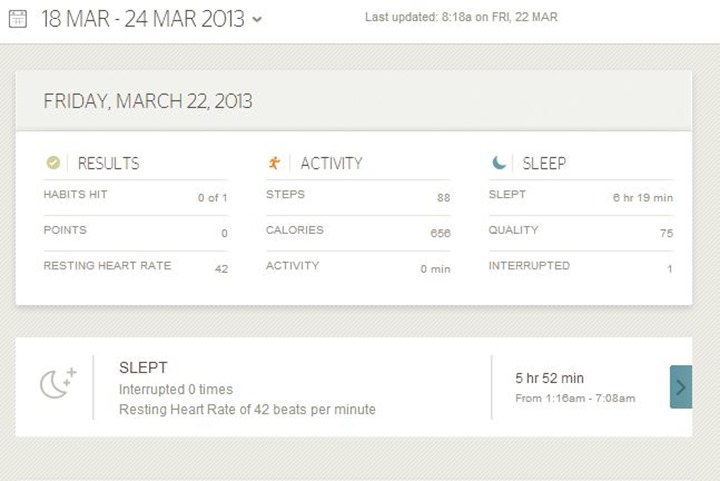Screen dimensions: 720x481
Task: Click the orange running Activity icon
Action: click(275, 162)
